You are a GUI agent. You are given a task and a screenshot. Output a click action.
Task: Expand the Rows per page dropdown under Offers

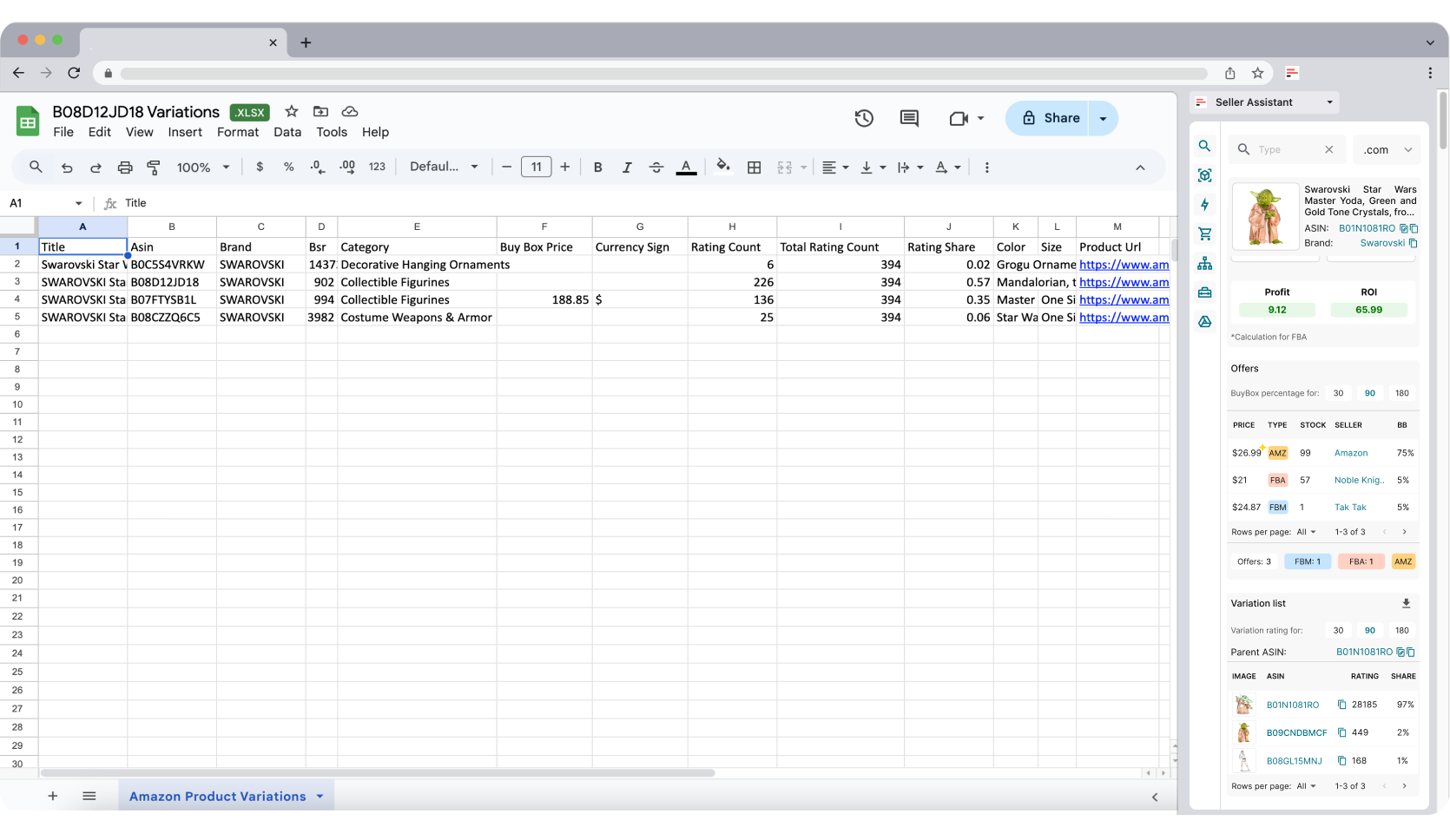click(x=1306, y=532)
